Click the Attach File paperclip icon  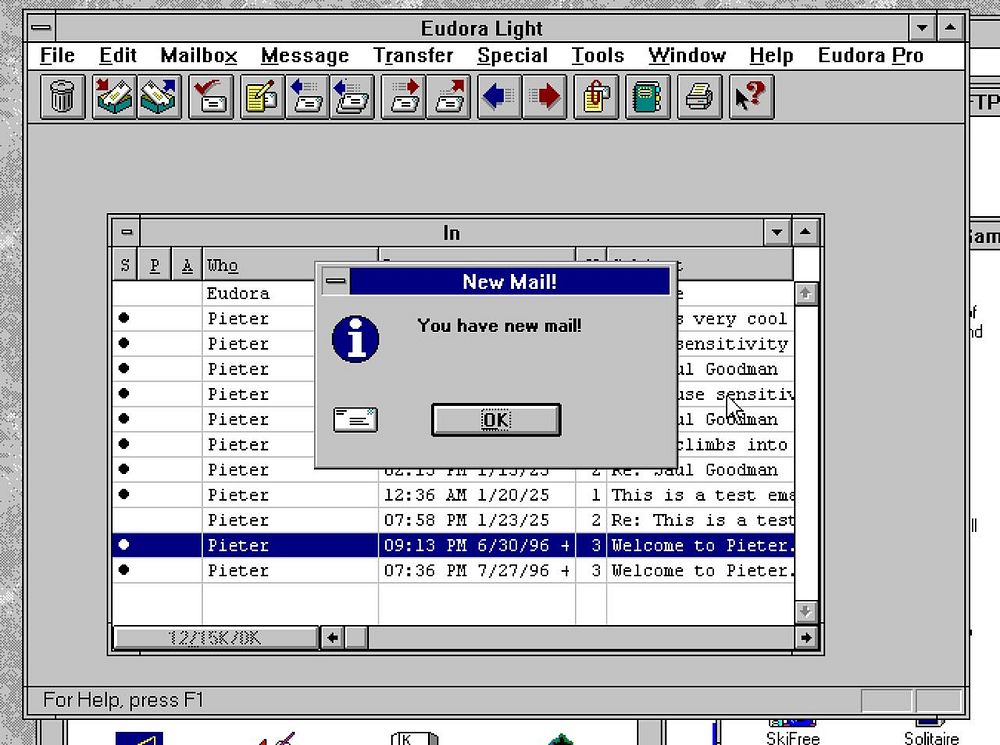click(x=596, y=98)
